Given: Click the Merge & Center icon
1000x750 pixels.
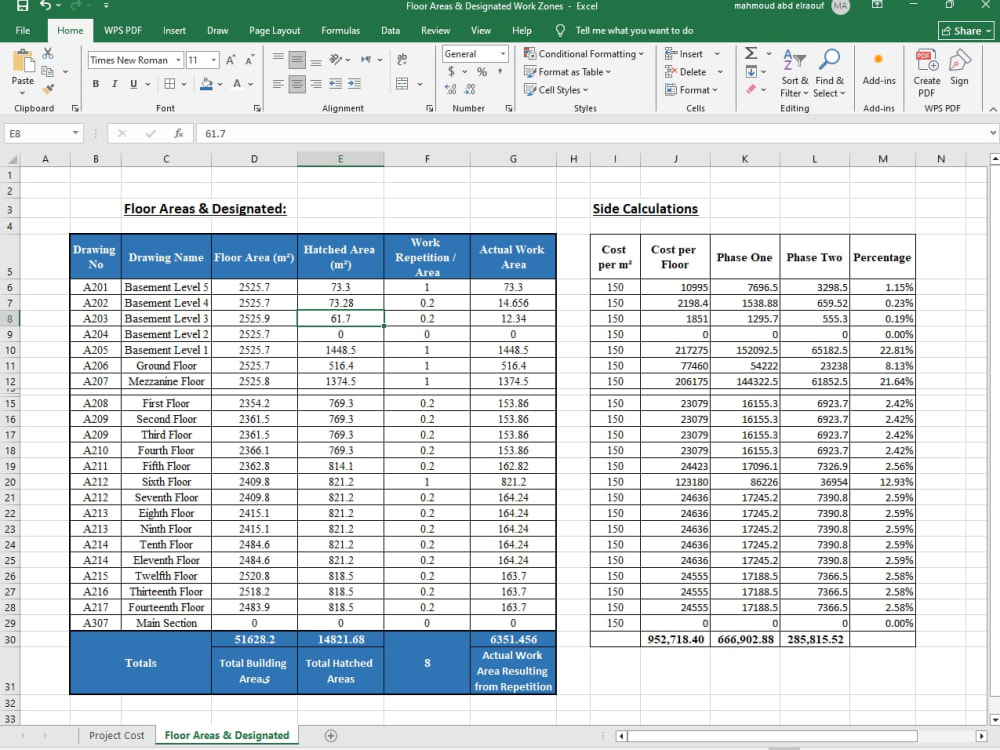Looking at the screenshot, I should pyautogui.click(x=402, y=84).
